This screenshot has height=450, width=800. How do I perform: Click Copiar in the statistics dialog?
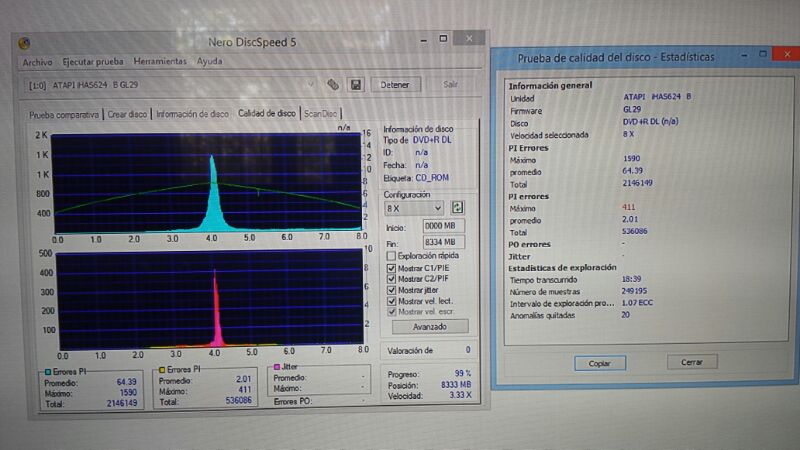click(x=600, y=362)
